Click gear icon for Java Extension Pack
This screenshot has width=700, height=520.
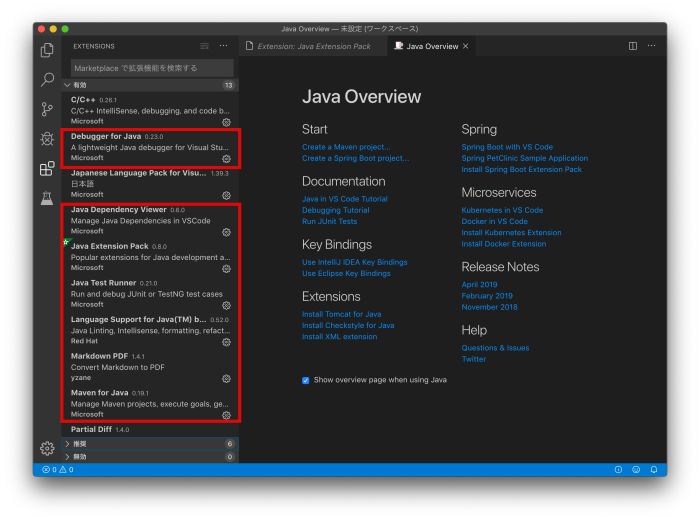pos(227,269)
